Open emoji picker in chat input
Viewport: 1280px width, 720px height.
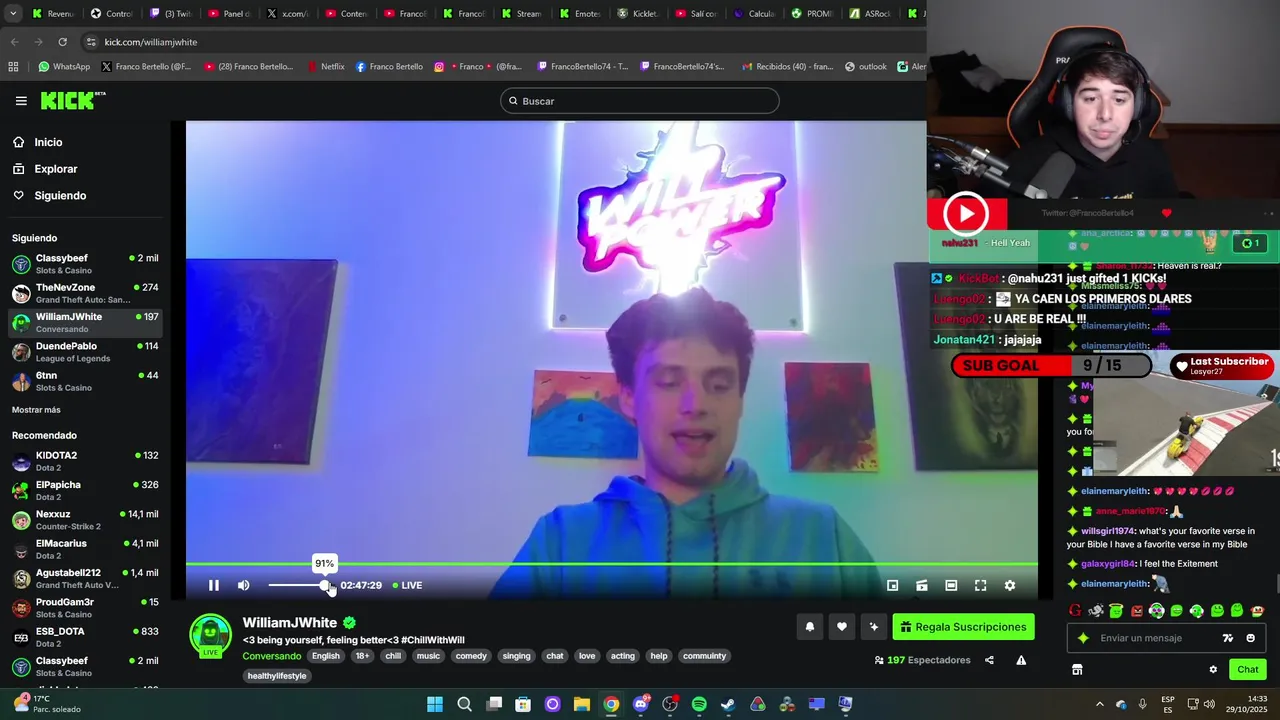tap(1250, 638)
